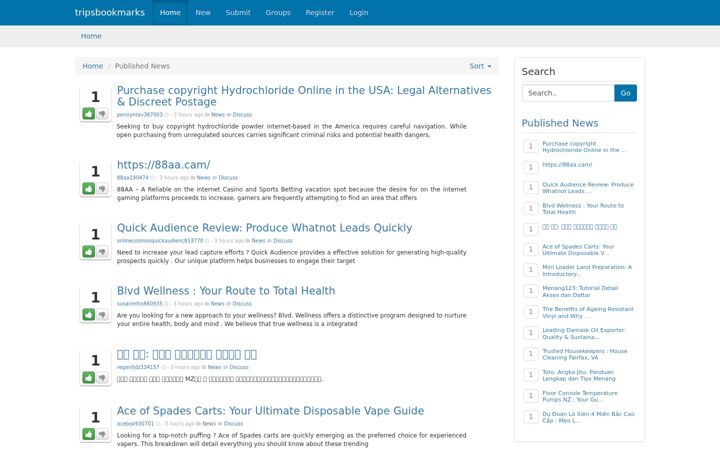Click vote count box beside sidebar Mini Loader item
The width and height of the screenshot is (720, 450).
point(530,270)
